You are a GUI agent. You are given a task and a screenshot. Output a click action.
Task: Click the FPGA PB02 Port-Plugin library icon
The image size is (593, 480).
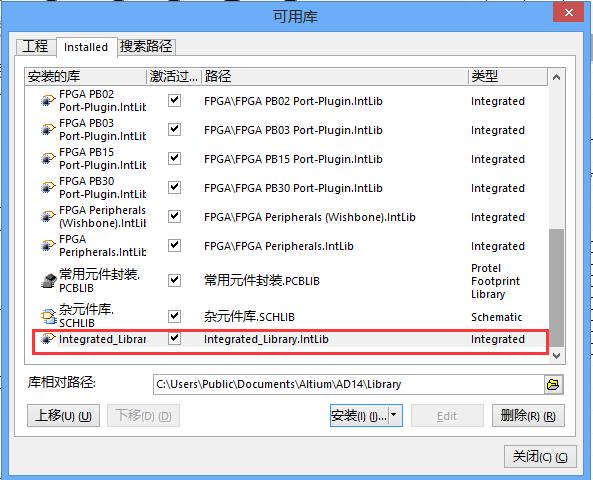[48, 101]
